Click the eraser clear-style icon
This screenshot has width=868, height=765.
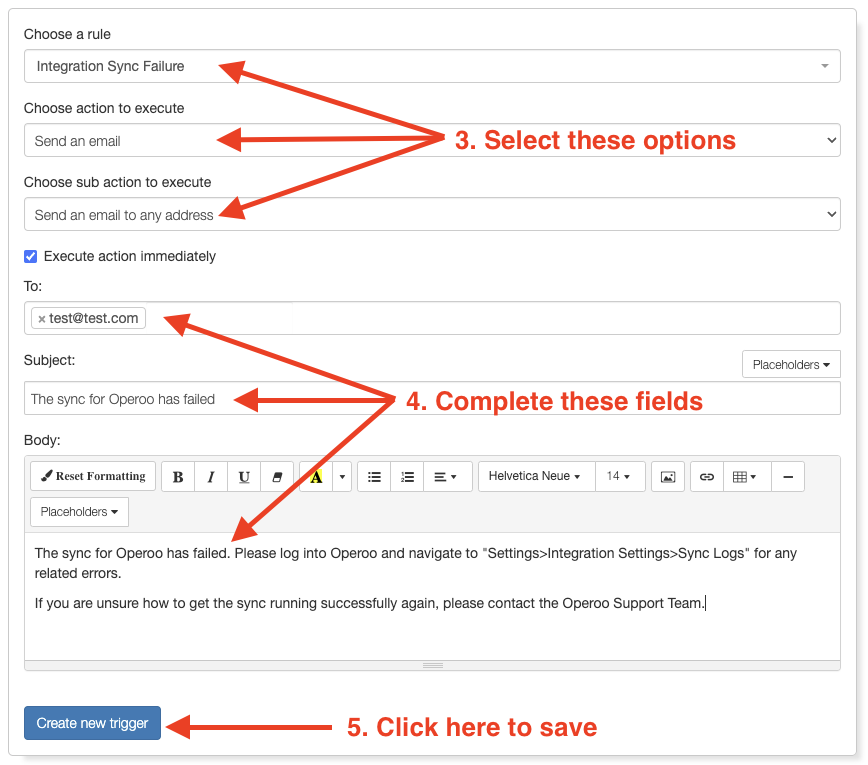pyautogui.click(x=277, y=477)
